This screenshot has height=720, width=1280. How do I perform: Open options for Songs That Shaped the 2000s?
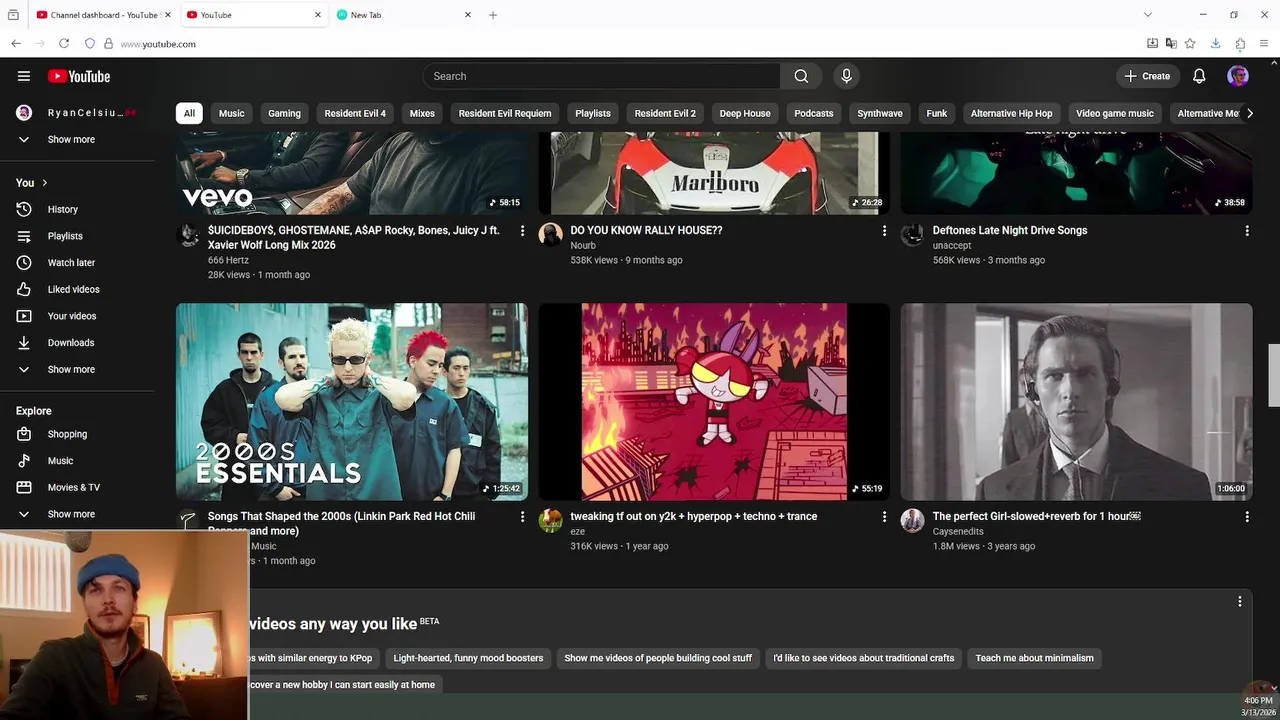tap(522, 517)
